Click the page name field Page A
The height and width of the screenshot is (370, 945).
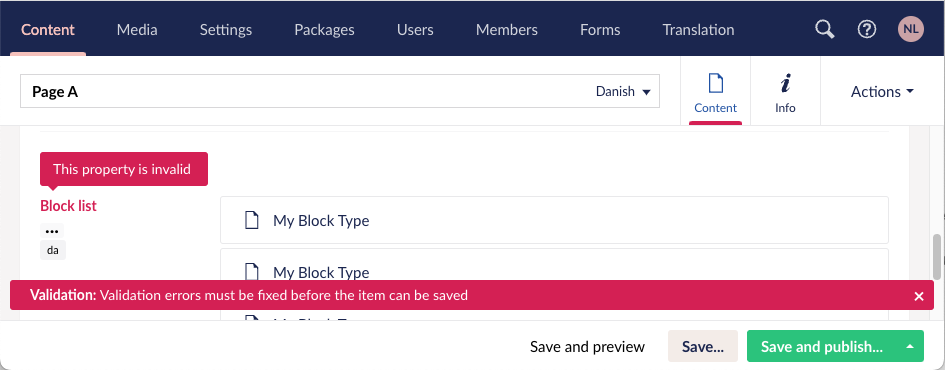tap(340, 92)
